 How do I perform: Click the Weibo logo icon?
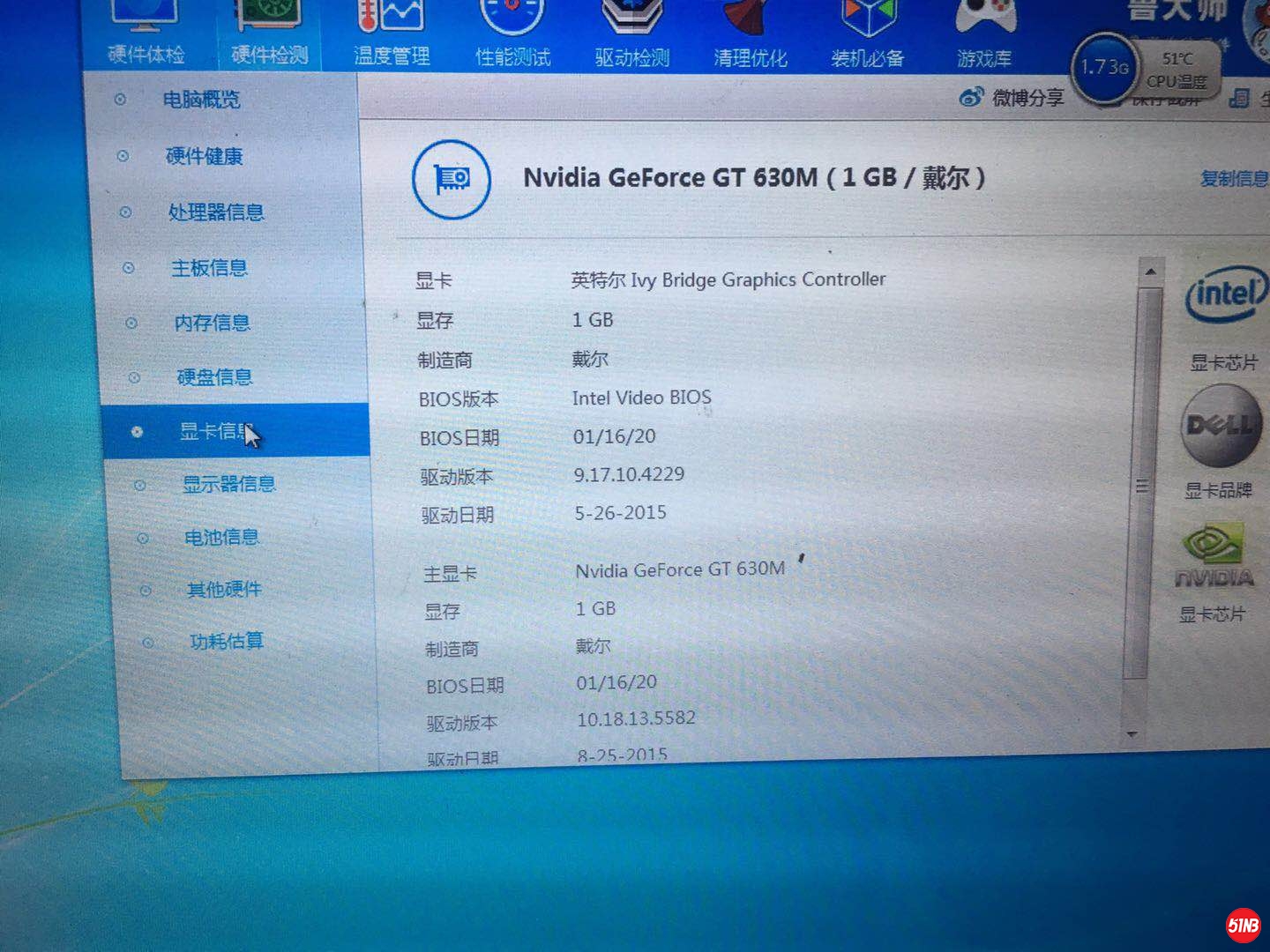[x=971, y=97]
